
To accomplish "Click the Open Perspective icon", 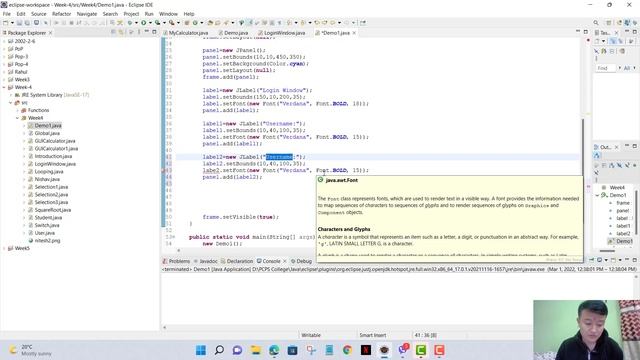I will coord(609,23).
